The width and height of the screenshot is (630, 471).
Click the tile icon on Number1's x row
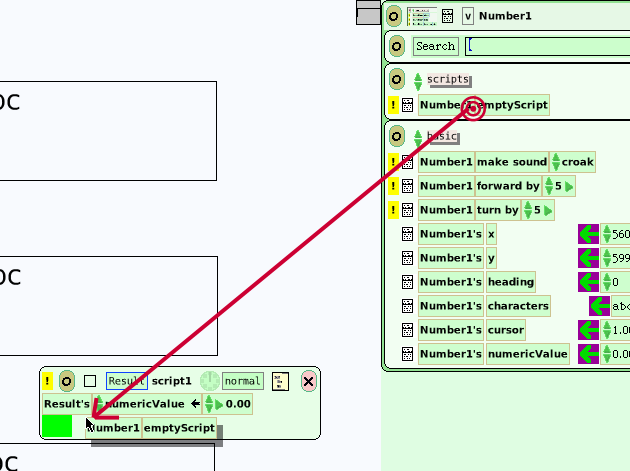(407, 234)
